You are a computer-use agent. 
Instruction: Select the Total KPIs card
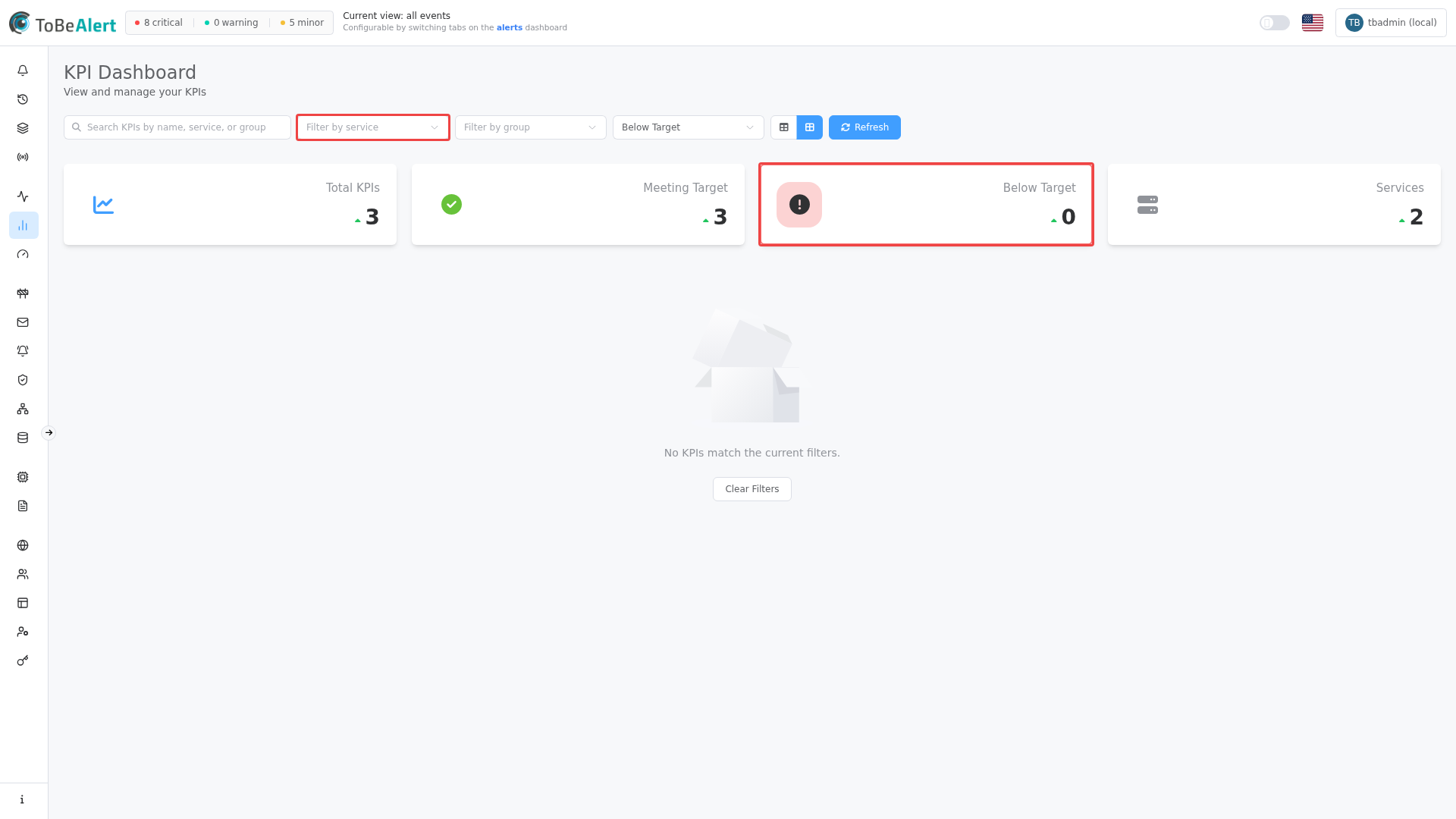[x=230, y=204]
